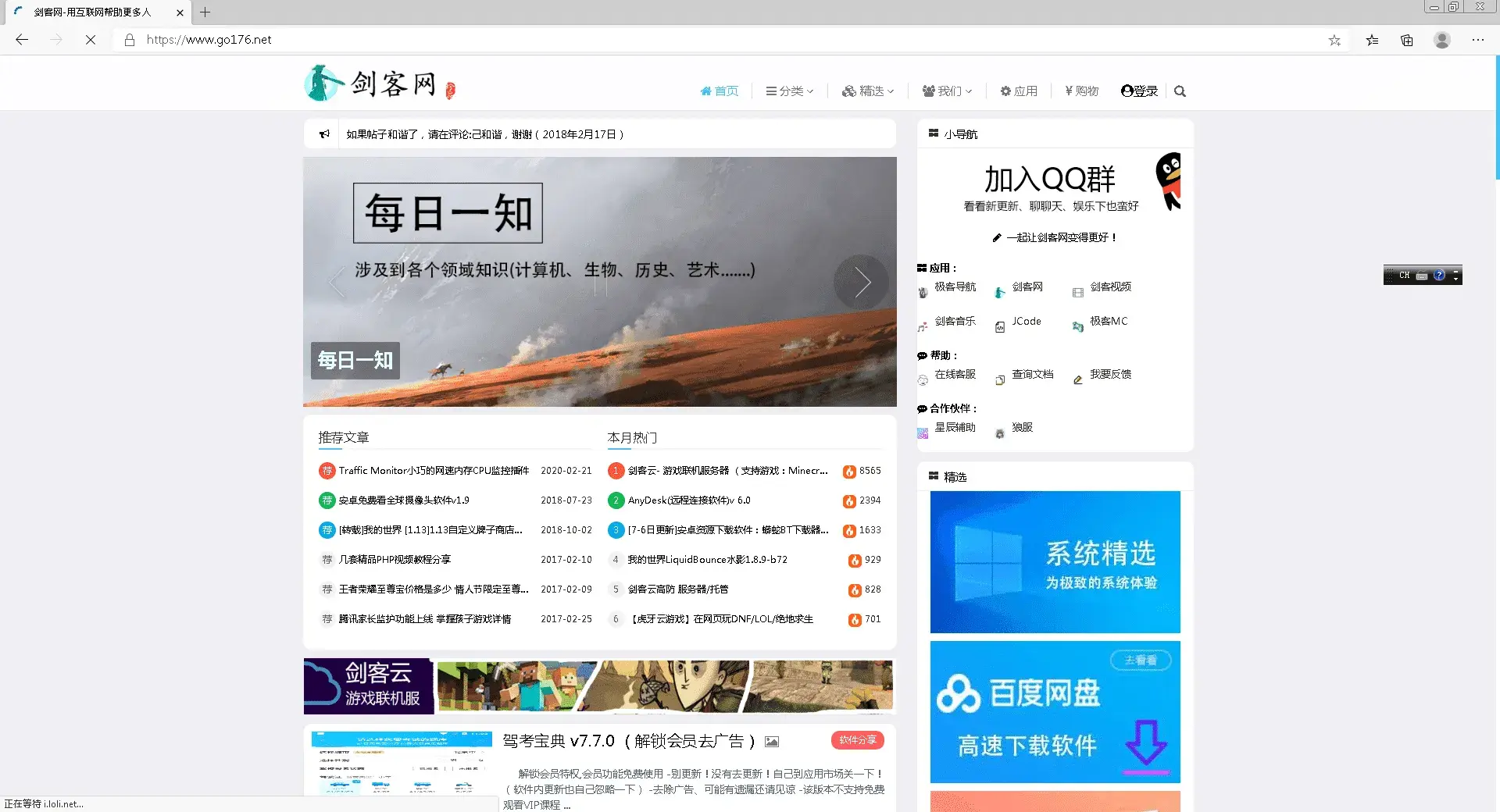Go to previous banner slide arrow
The height and width of the screenshot is (812, 1500).
[337, 282]
